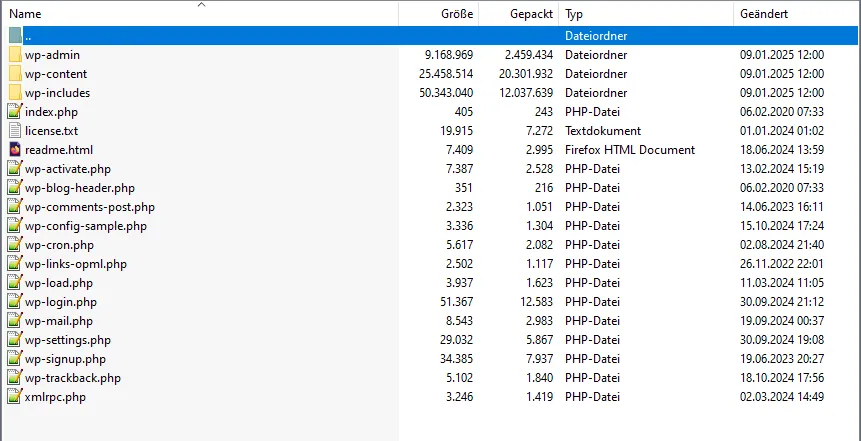Viewport: 861px width, 441px height.
Task: Click the wp-content folder icon
Action: pos(15,74)
